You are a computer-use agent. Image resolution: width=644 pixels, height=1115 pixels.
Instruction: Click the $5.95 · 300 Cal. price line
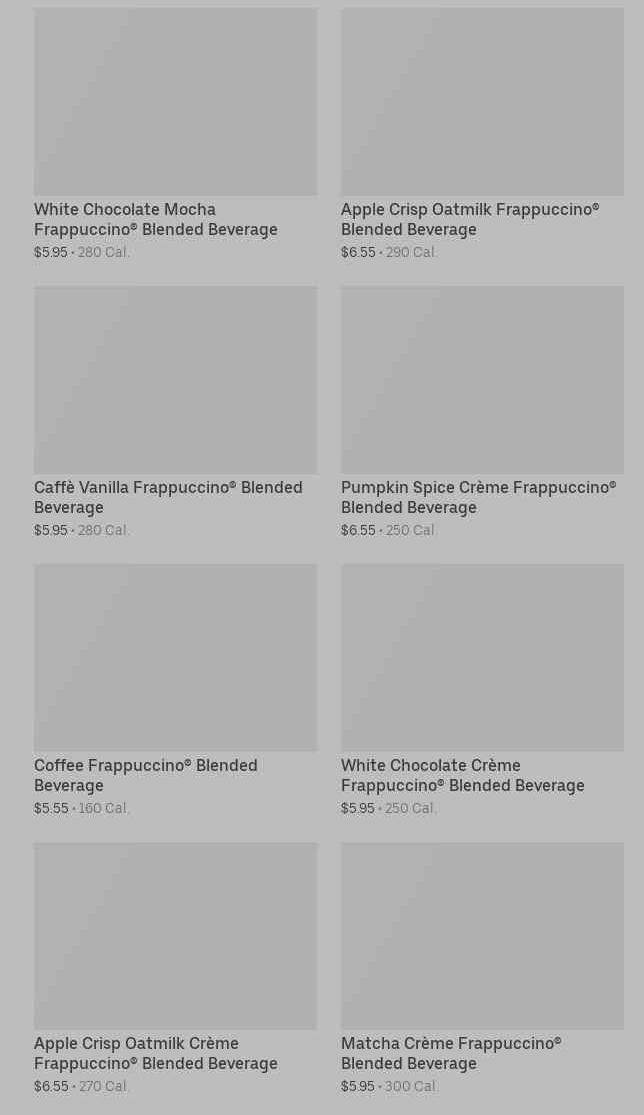389,1086
